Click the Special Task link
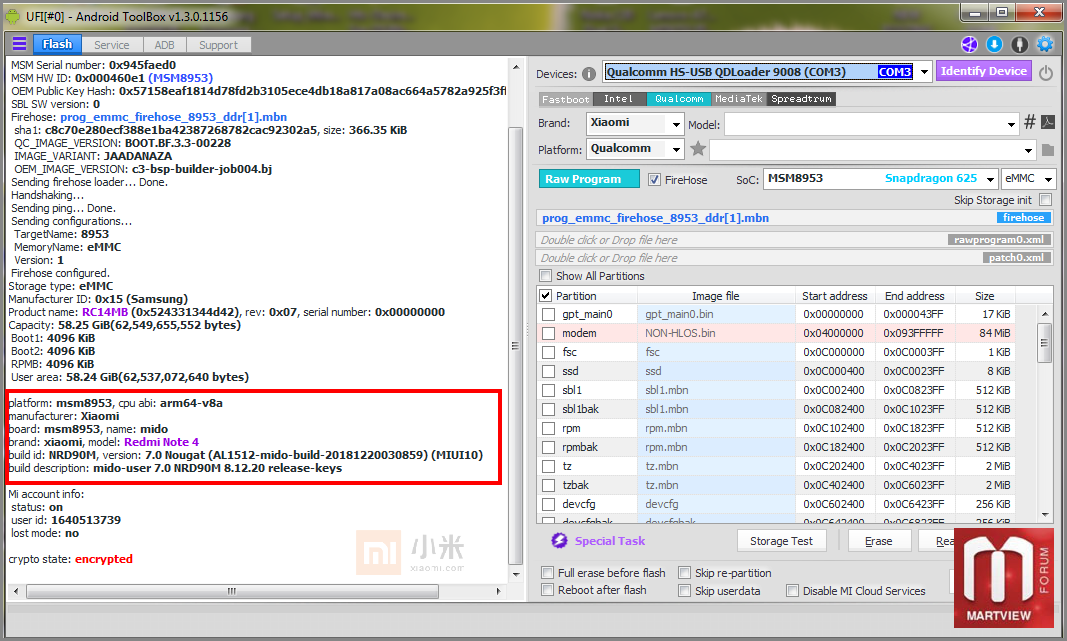The image size is (1067, 641). pos(609,541)
